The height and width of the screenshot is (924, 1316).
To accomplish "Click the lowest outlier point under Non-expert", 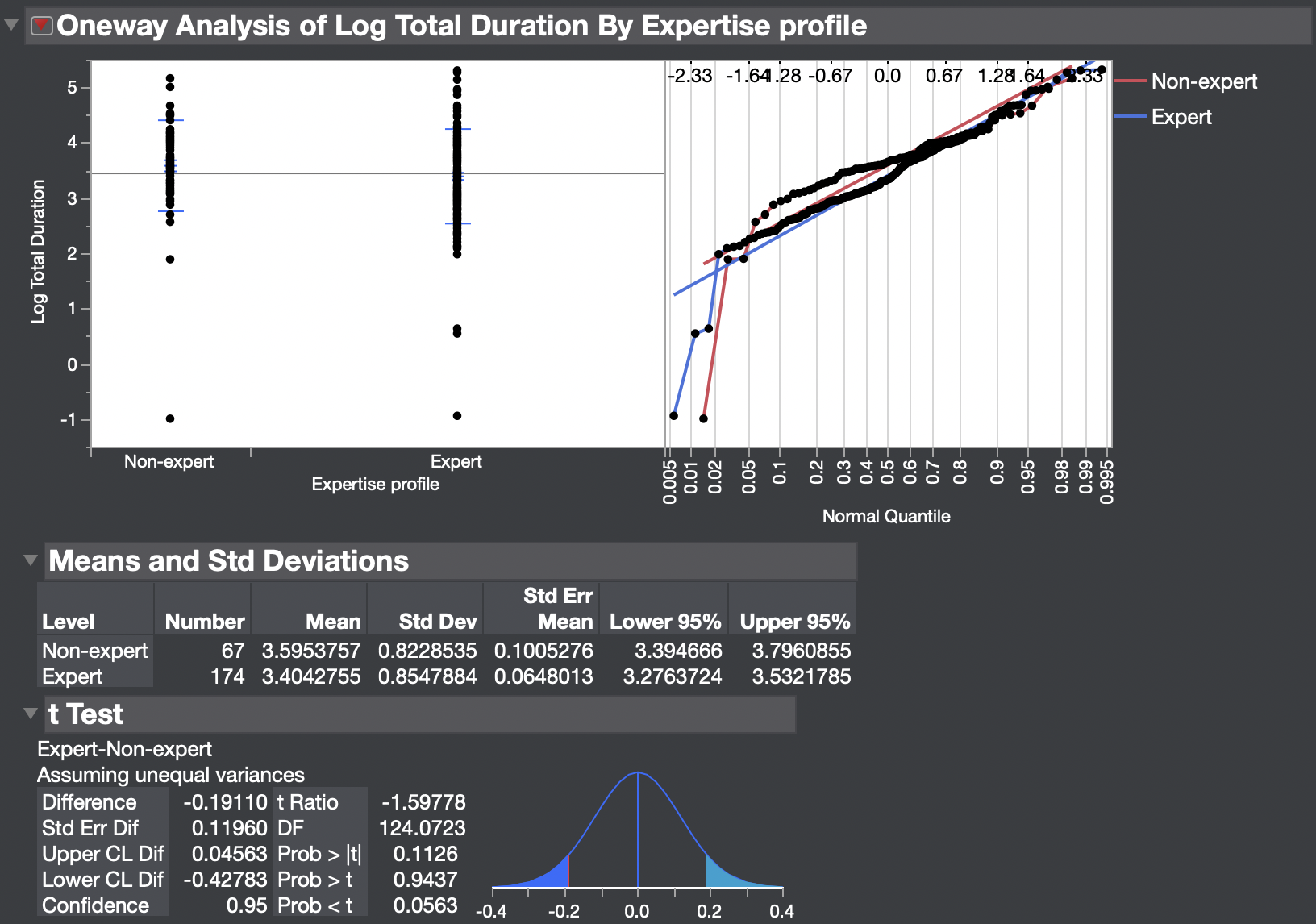I will point(169,418).
